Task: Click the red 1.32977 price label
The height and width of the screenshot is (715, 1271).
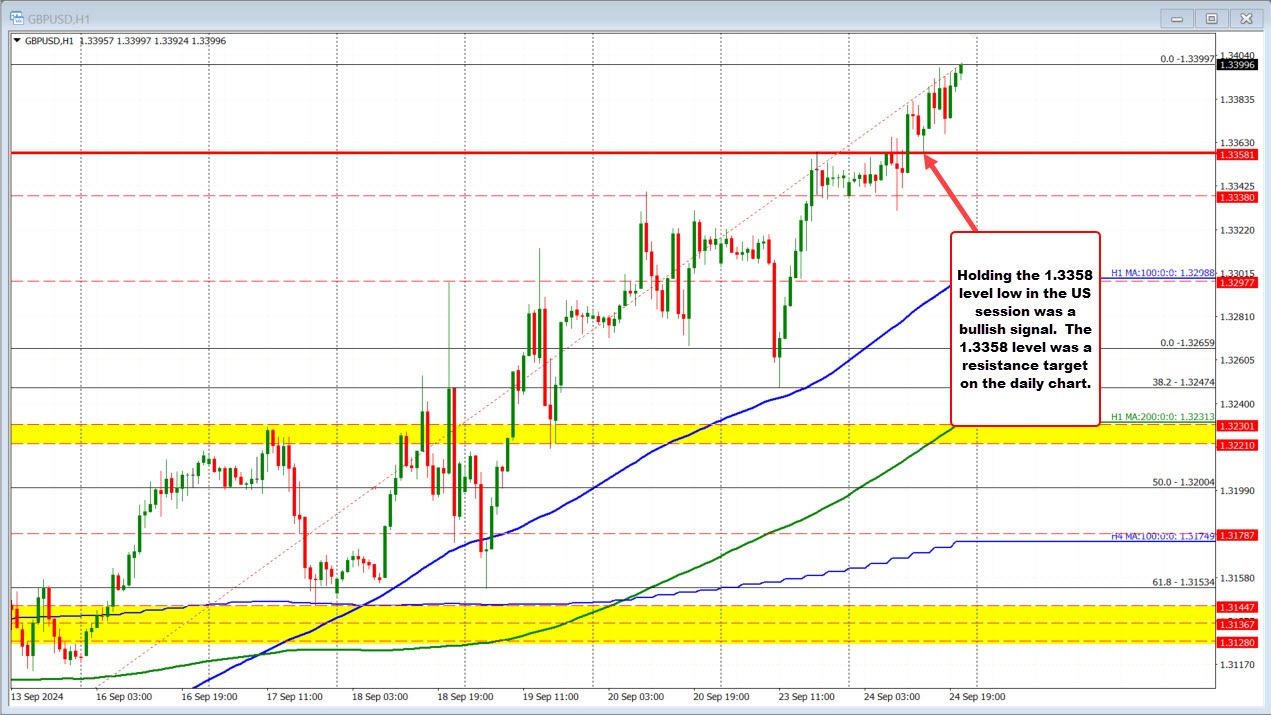Action: click(1236, 283)
